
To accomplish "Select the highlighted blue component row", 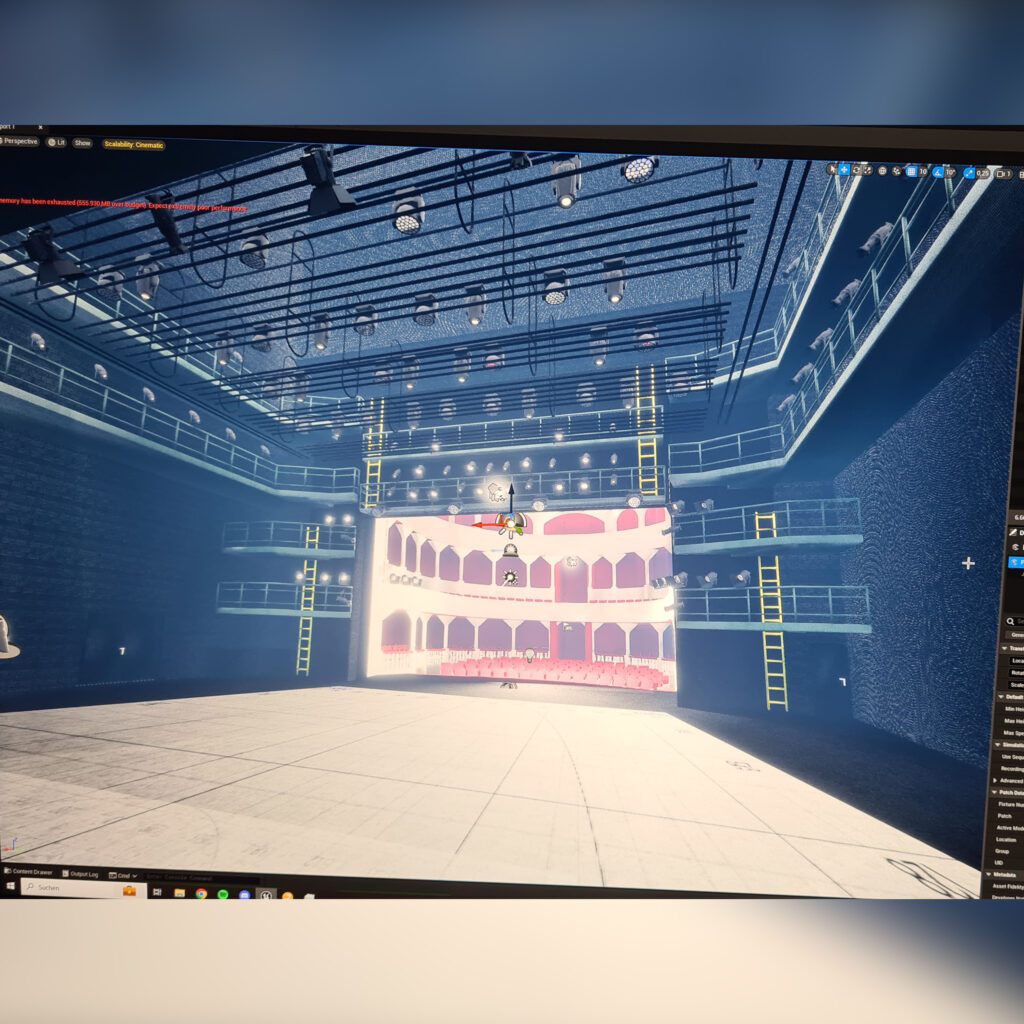I will click(x=1016, y=562).
